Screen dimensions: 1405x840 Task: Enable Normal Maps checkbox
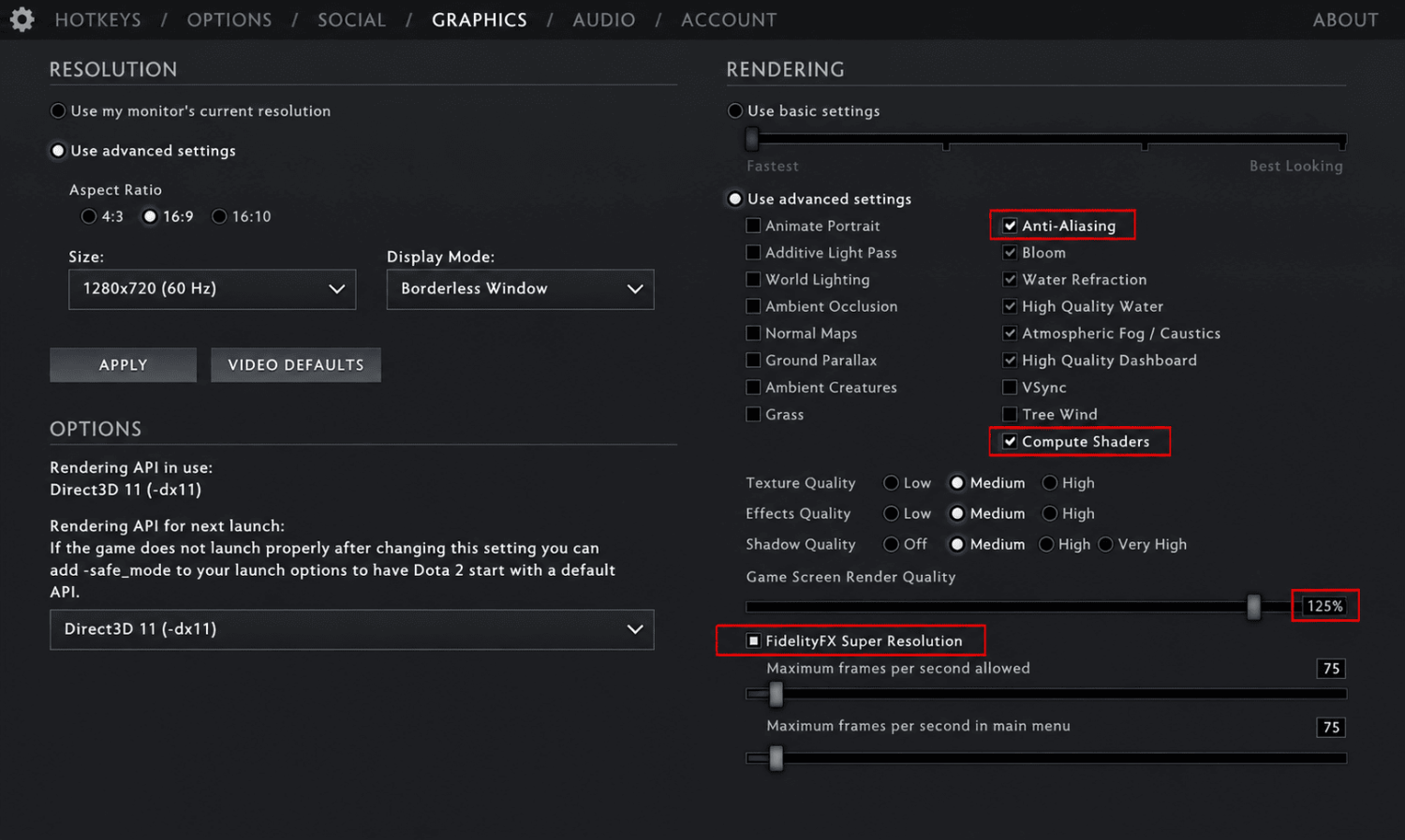point(753,333)
